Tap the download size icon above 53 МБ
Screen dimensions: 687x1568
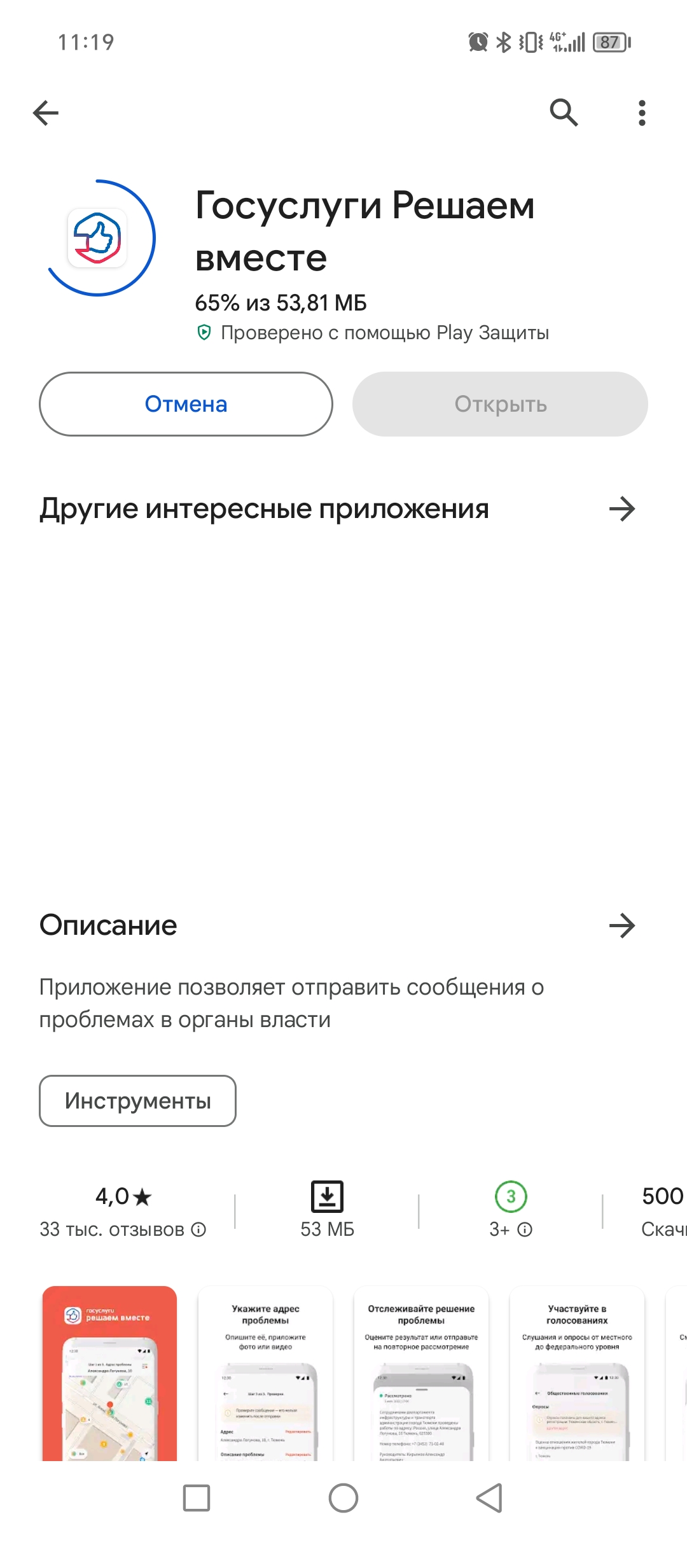pos(327,1196)
